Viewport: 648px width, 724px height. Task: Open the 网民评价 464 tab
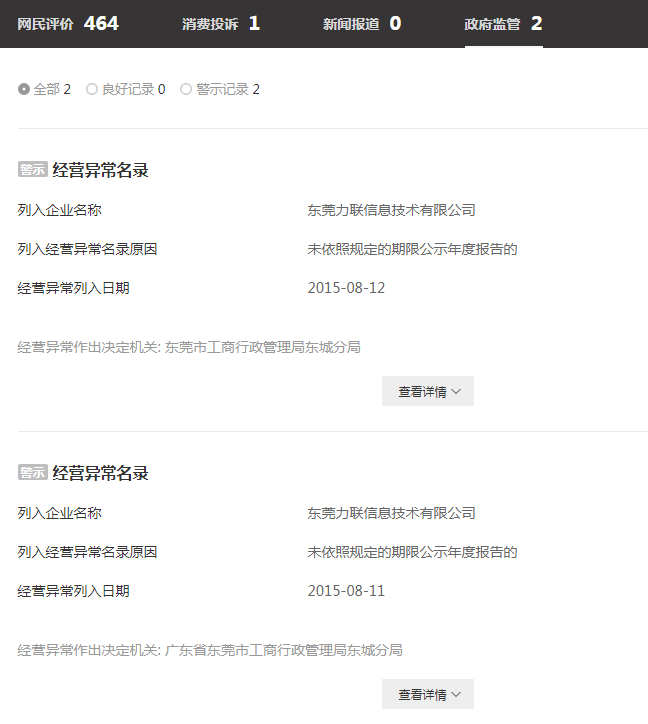coord(68,24)
